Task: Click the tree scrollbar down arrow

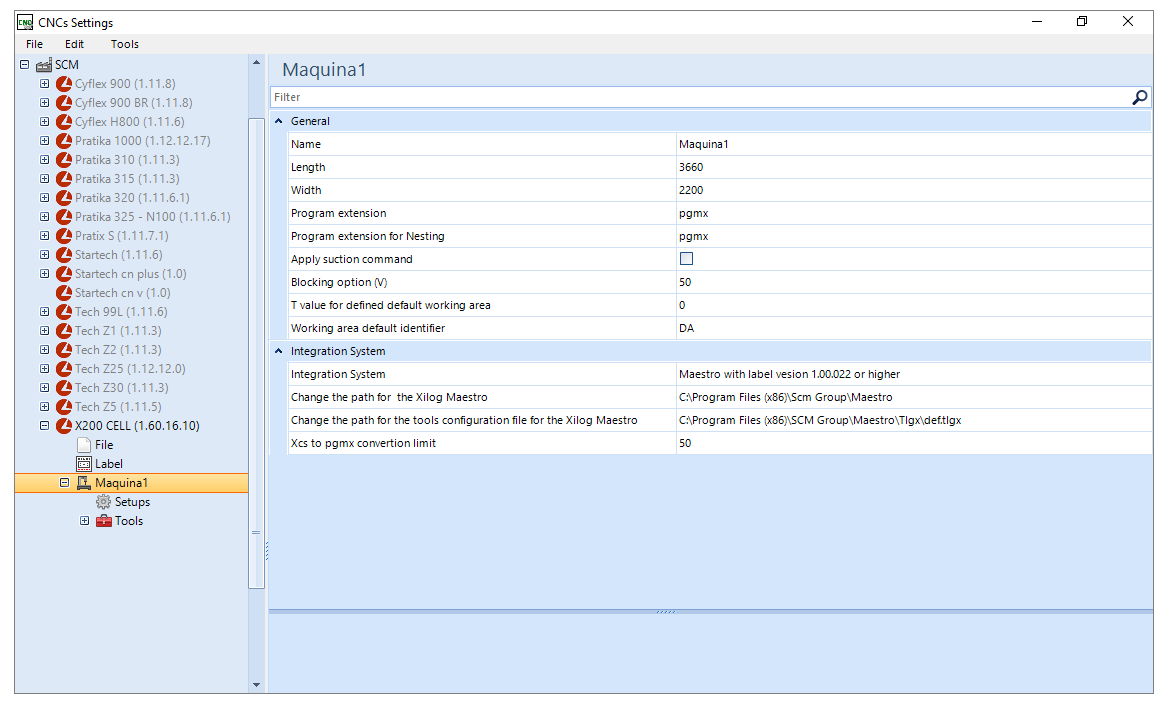Action: point(256,684)
